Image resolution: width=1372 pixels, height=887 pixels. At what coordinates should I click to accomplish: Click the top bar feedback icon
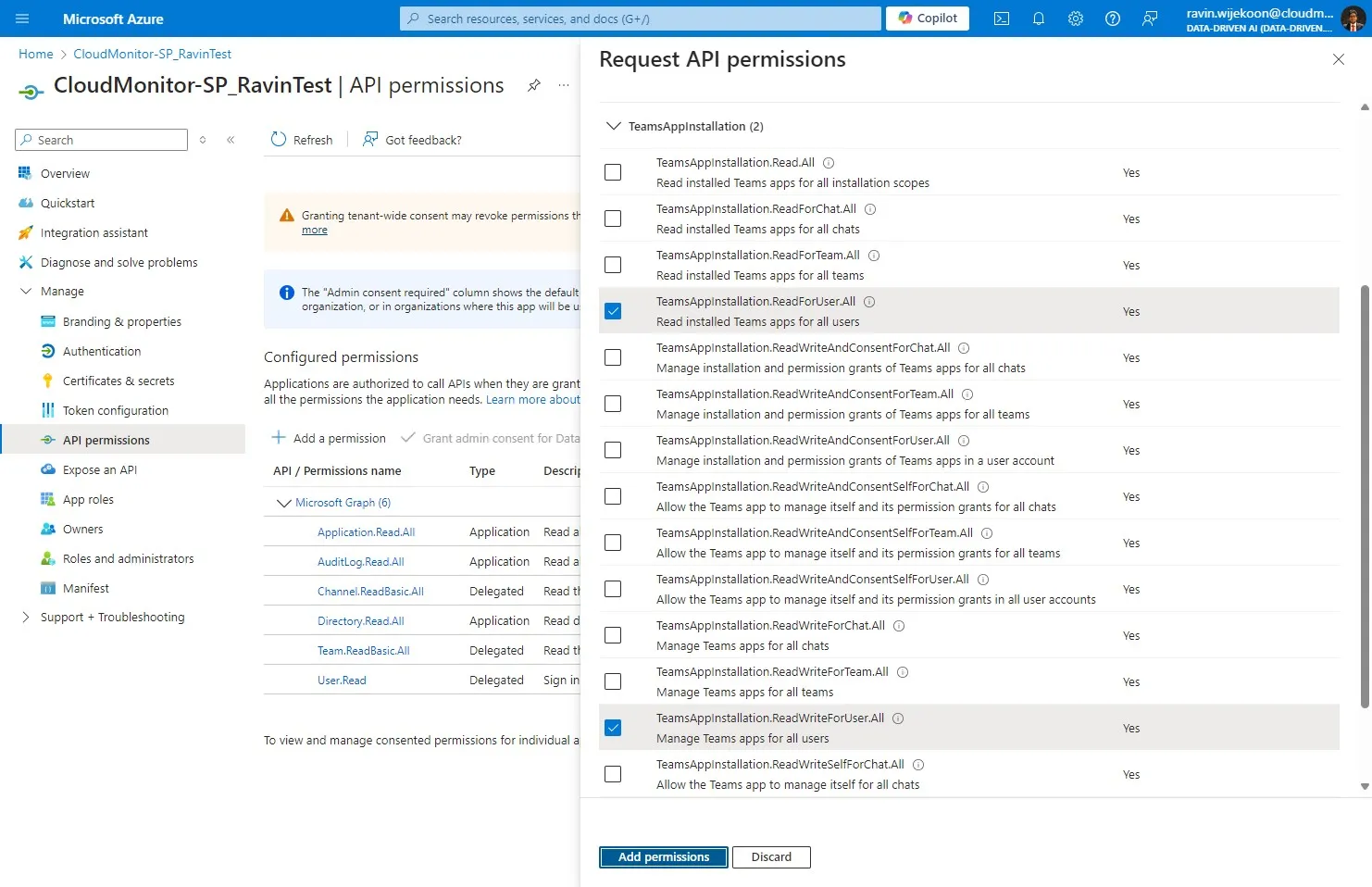[1150, 19]
